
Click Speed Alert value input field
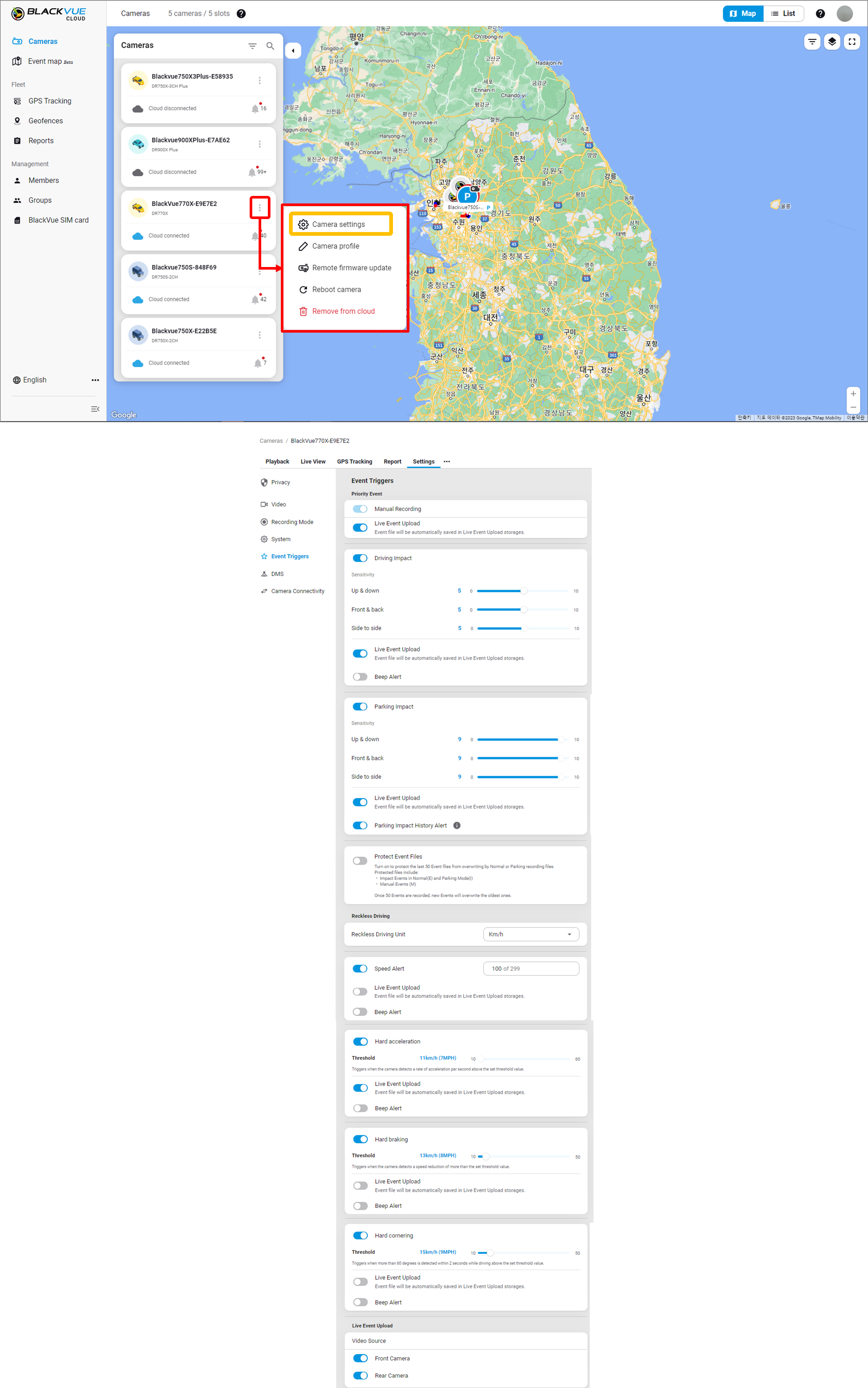click(531, 968)
